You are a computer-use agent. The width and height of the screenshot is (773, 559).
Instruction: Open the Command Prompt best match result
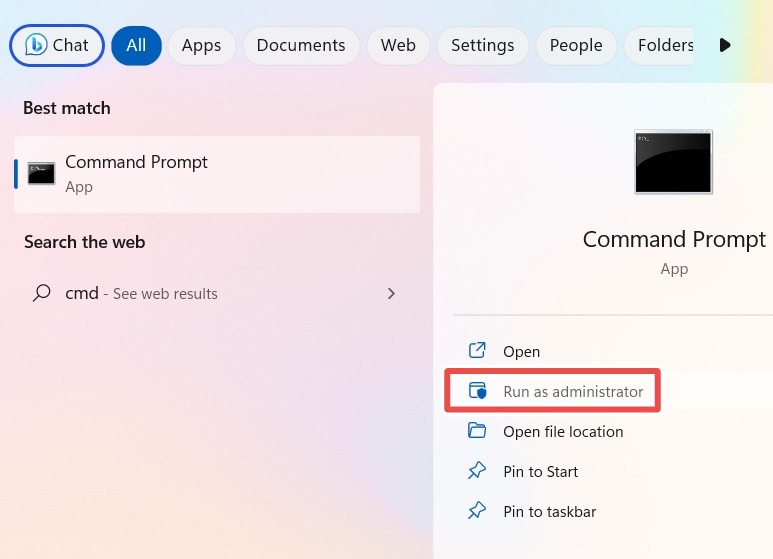click(217, 175)
